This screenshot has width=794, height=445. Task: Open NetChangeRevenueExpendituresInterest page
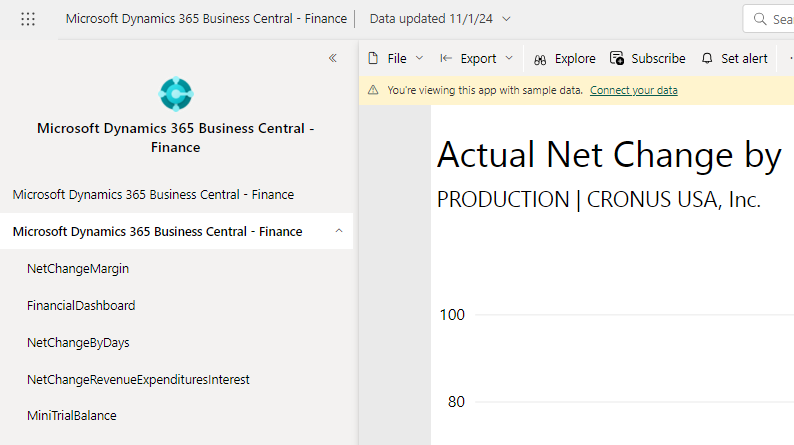tap(138, 379)
